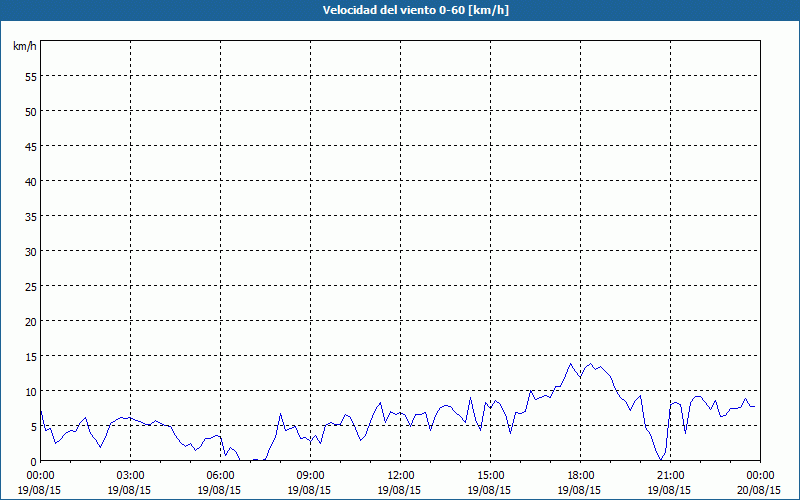Click the 20 value on the y-axis
800x500 pixels.
coord(31,321)
